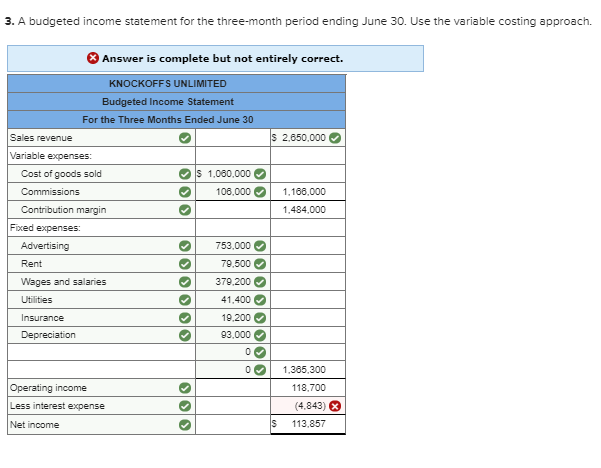Click green check next to Operating income label

pos(185,388)
